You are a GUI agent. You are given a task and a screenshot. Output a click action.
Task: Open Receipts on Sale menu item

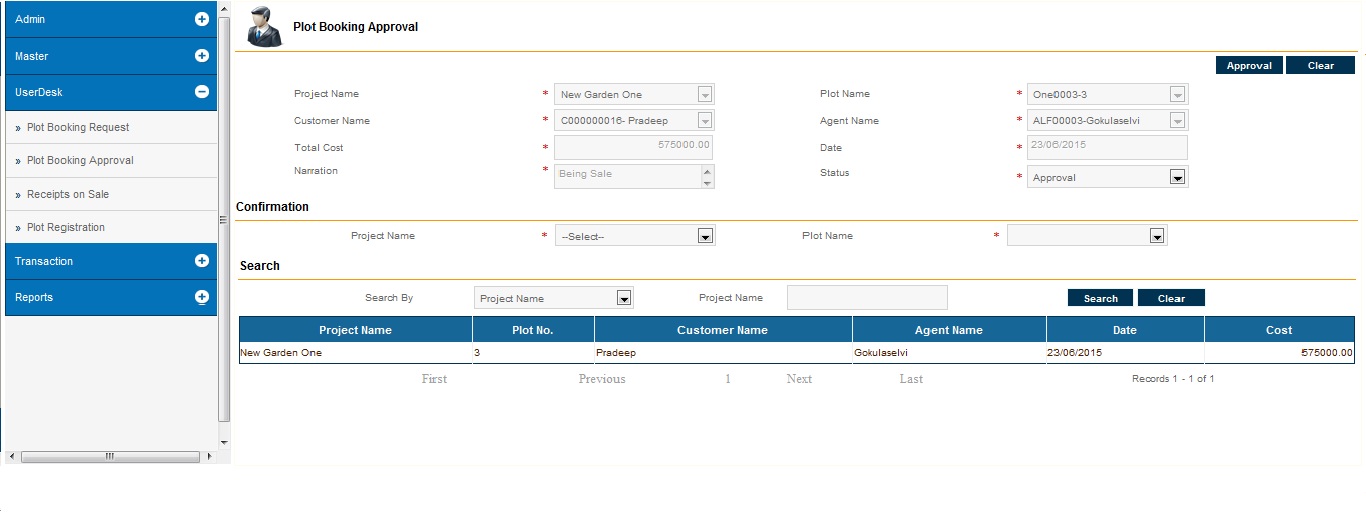(x=68, y=194)
